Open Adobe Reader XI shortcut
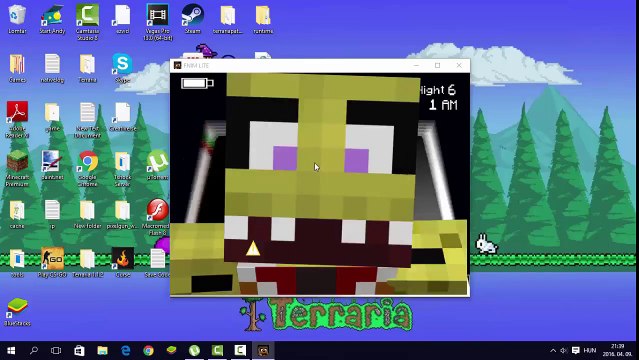 17,119
